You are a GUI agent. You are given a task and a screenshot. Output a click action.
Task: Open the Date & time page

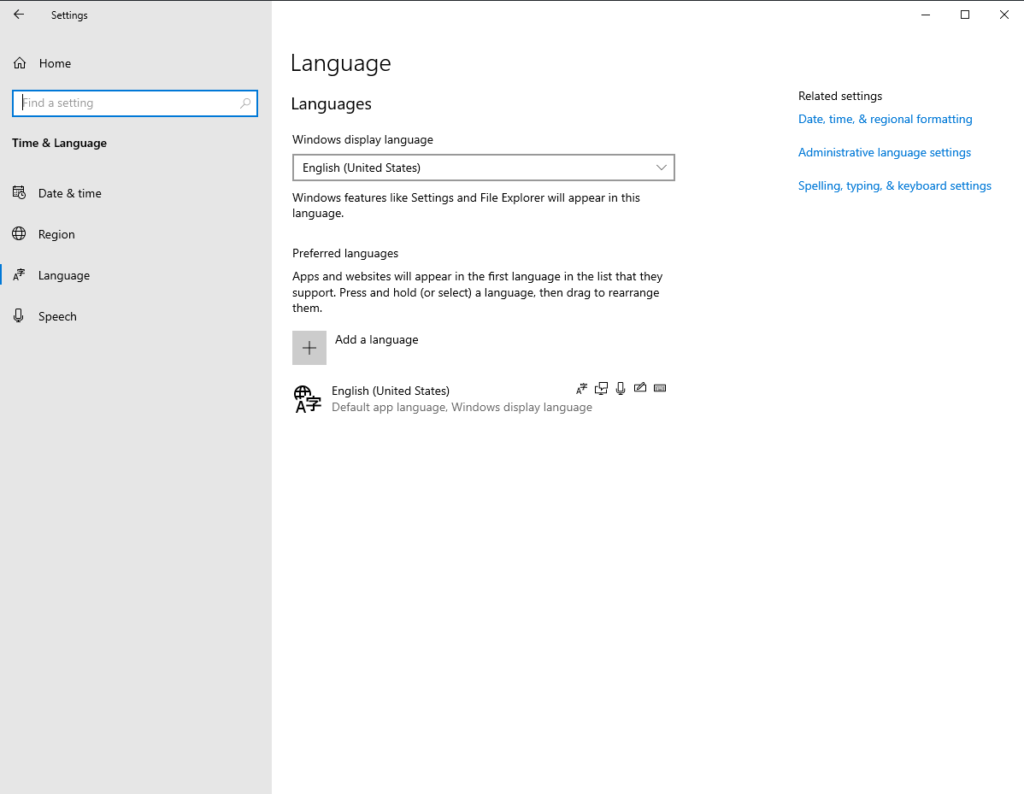pos(136,193)
